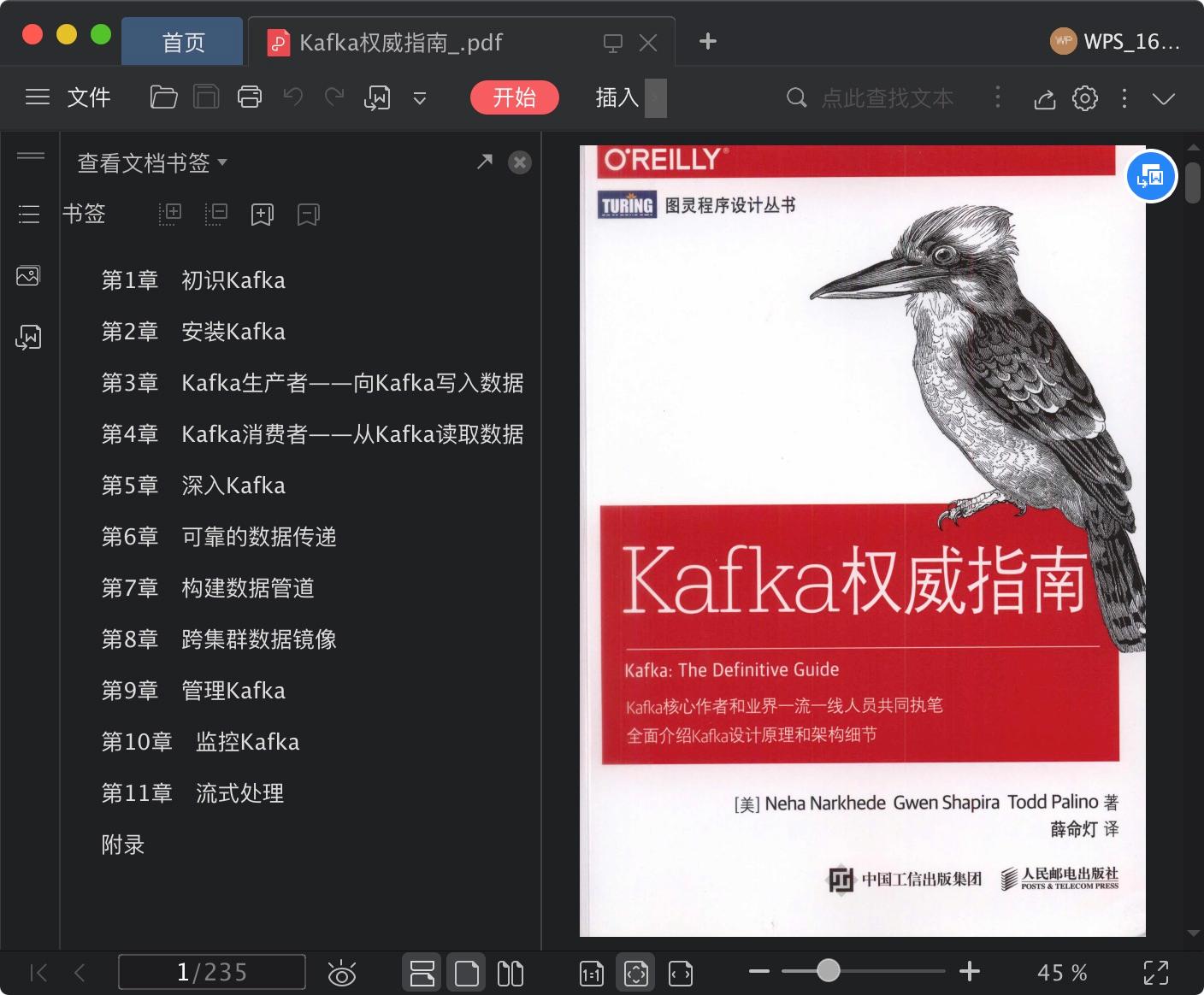Expand the ribbon with the chevron arrow
This screenshot has width=1204, height=995.
[1164, 98]
